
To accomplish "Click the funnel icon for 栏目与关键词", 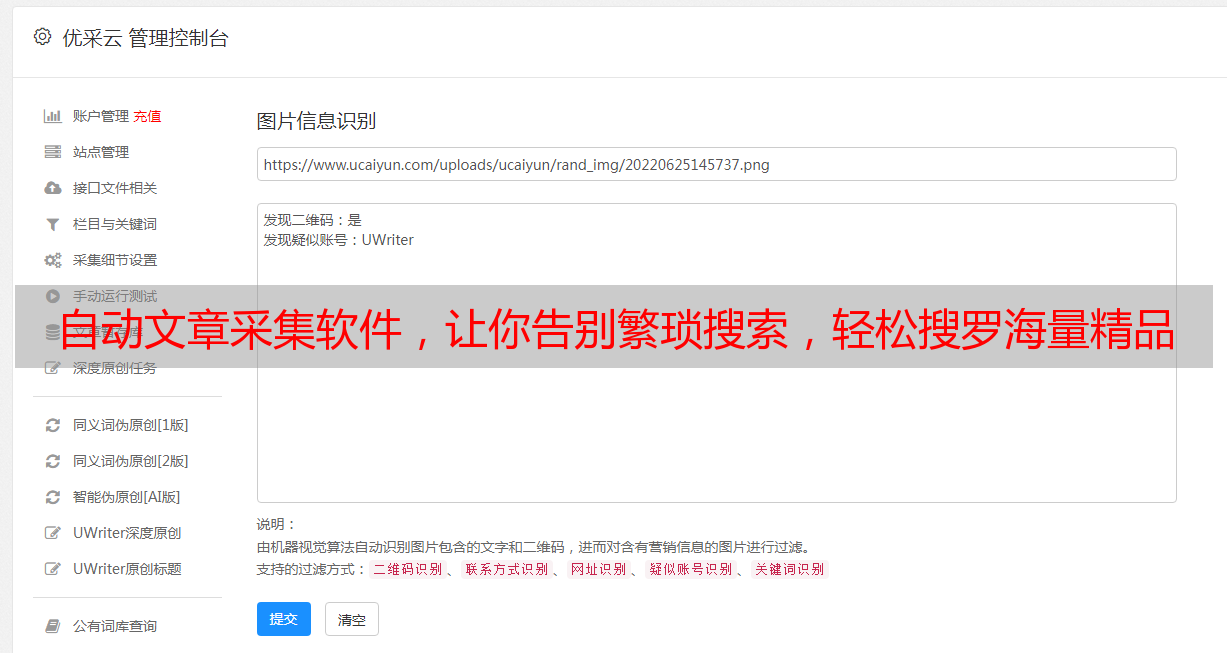I will tap(53, 224).
